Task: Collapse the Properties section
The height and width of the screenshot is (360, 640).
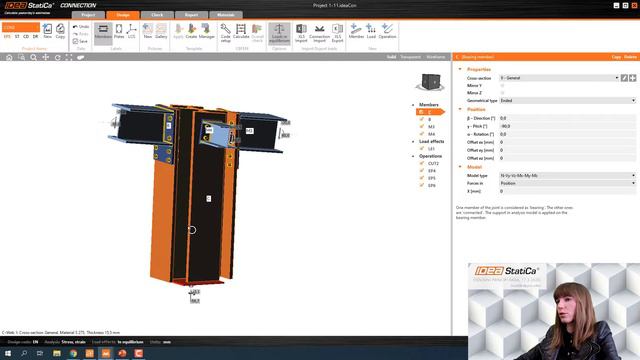Action: [460, 69]
